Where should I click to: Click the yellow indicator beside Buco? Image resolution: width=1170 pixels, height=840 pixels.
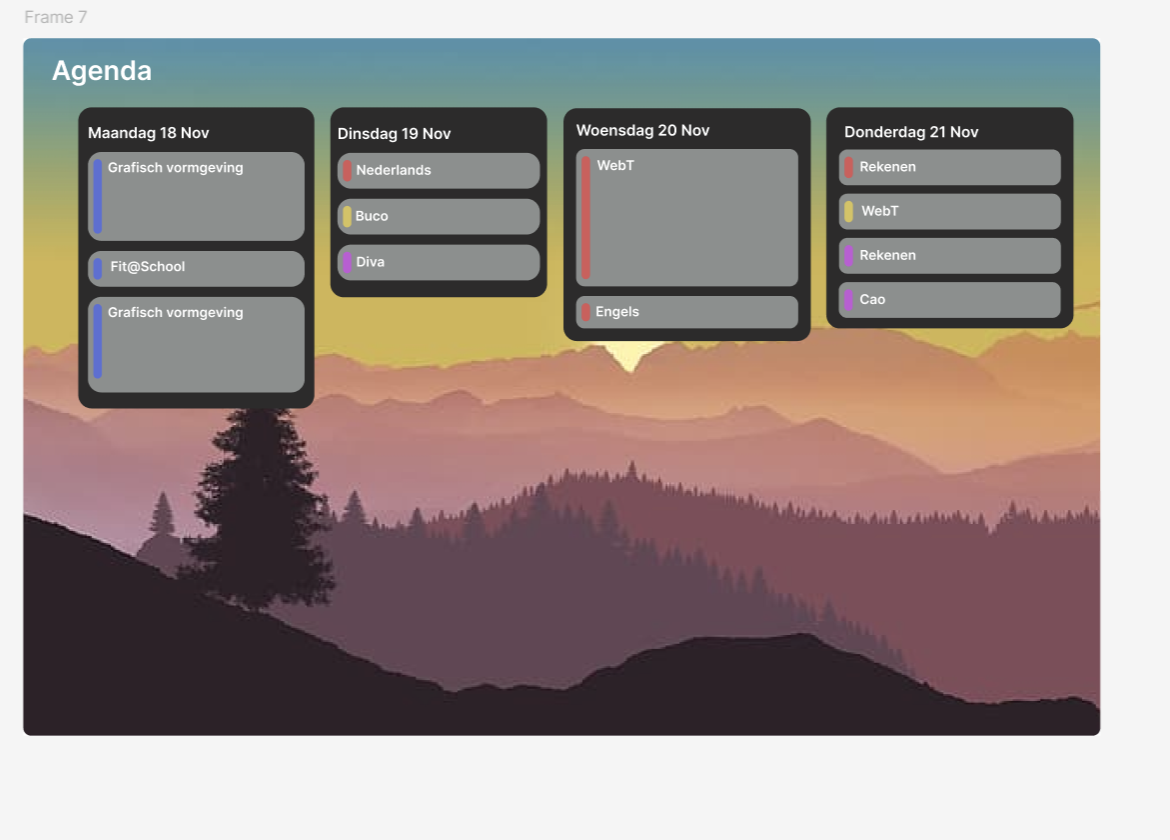(347, 216)
